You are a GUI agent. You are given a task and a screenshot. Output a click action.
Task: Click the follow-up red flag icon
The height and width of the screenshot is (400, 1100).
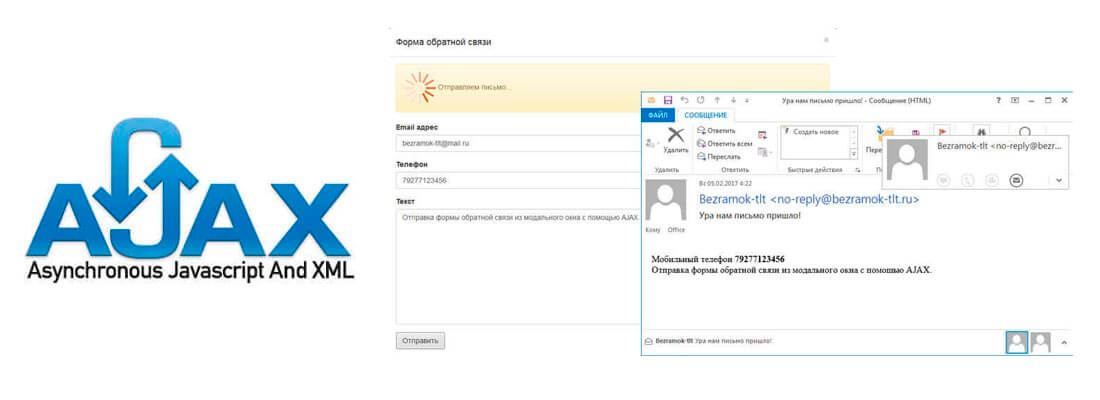click(x=943, y=131)
